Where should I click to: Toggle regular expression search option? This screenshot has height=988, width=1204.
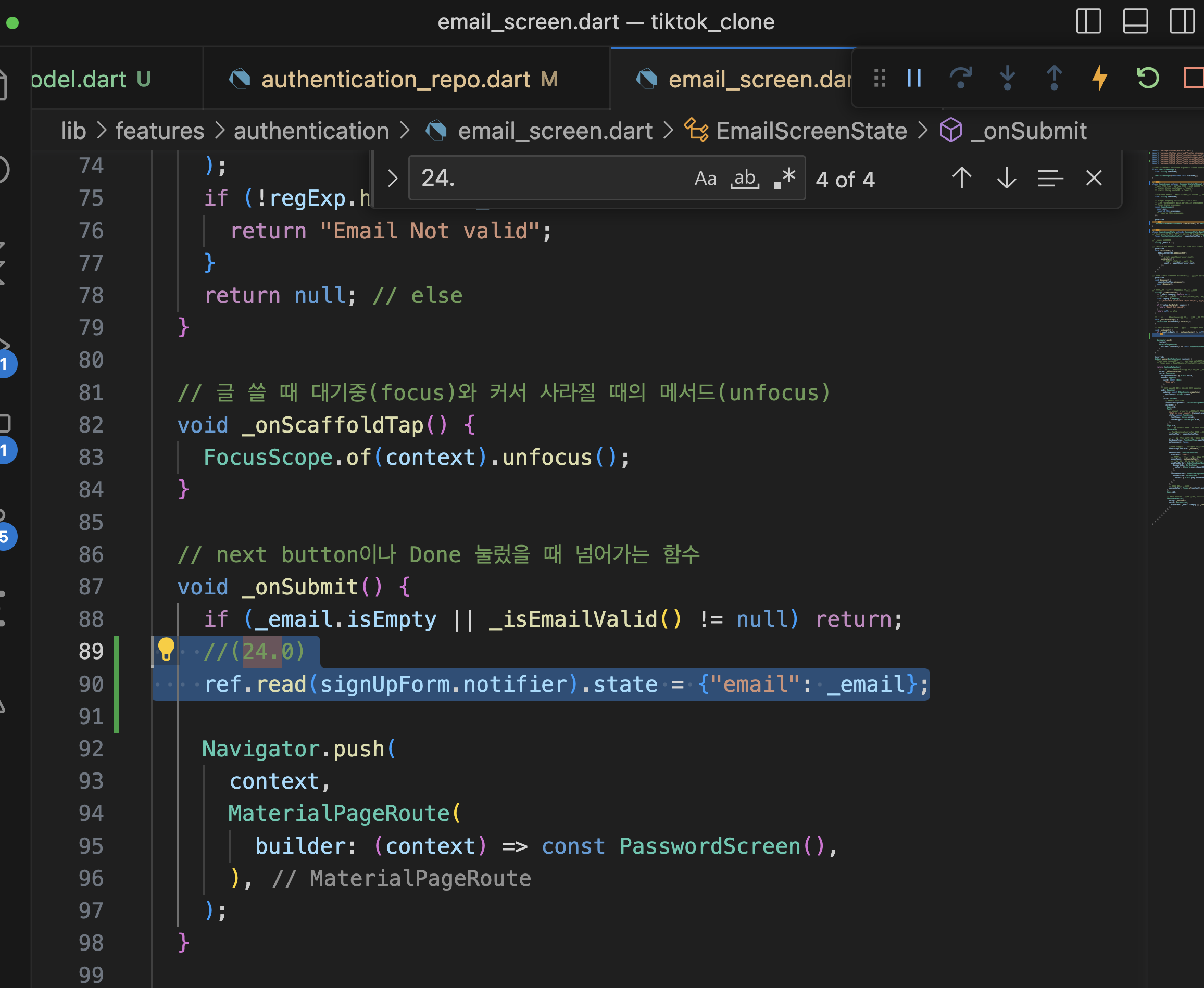[784, 179]
